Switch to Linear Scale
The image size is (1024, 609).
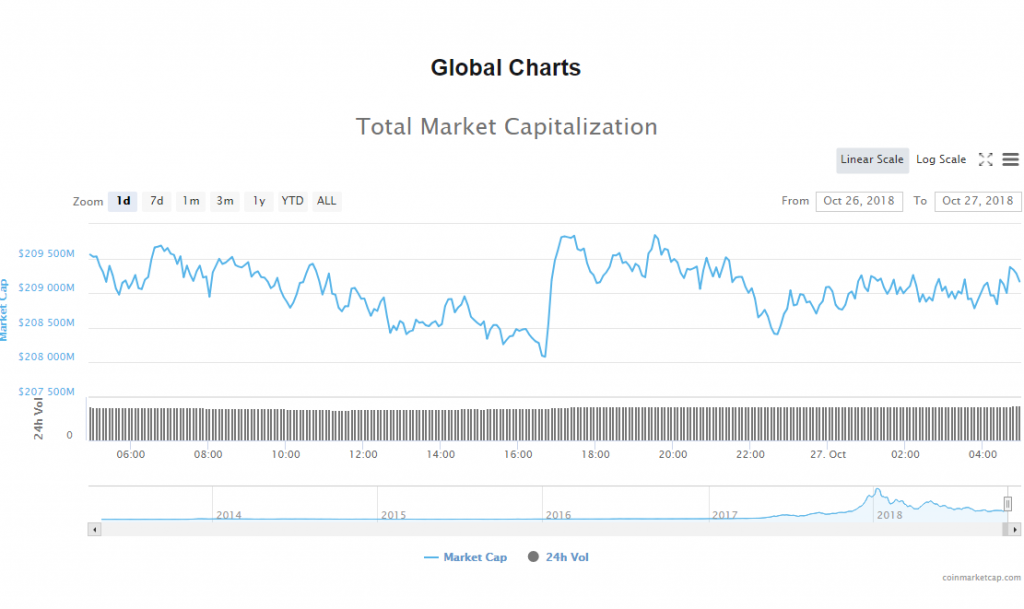pyautogui.click(x=872, y=160)
